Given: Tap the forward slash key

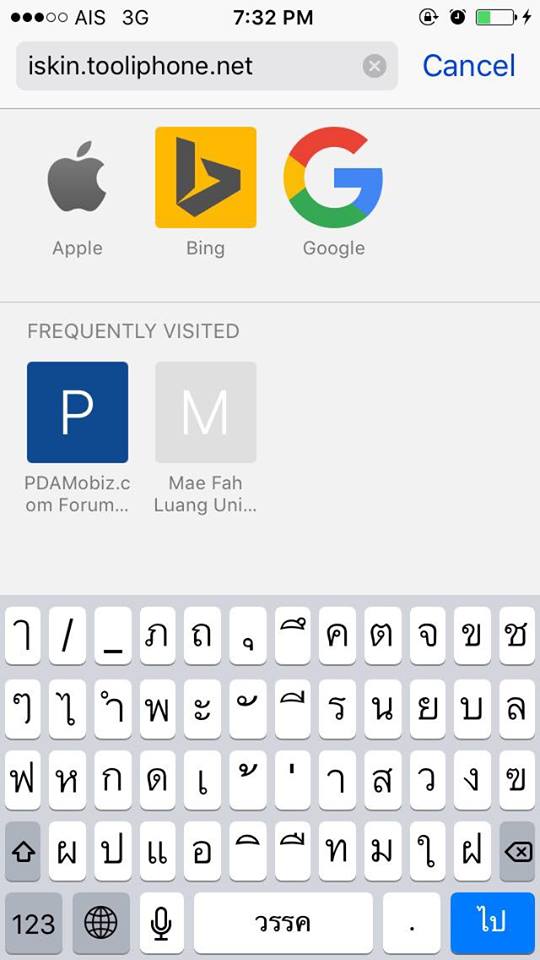Looking at the screenshot, I should (67, 636).
